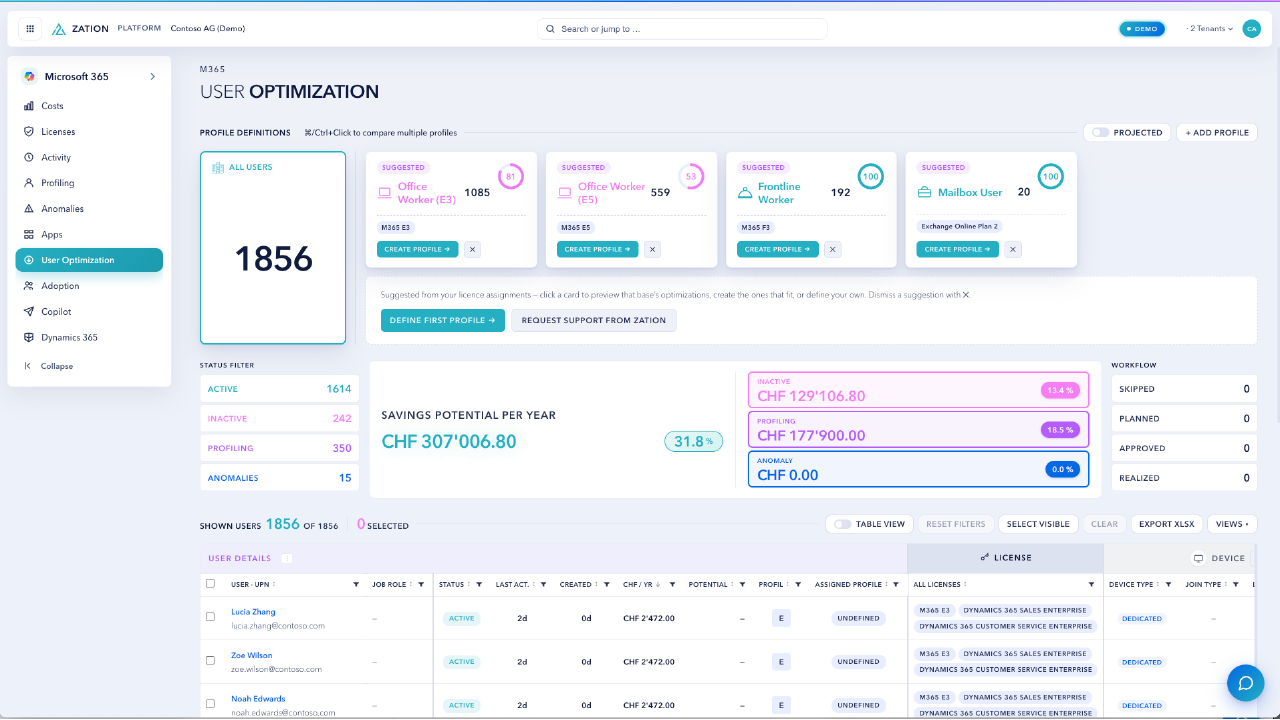Image resolution: width=1280 pixels, height=720 pixels.
Task: Open the VIEWS dropdown
Action: pos(1232,524)
